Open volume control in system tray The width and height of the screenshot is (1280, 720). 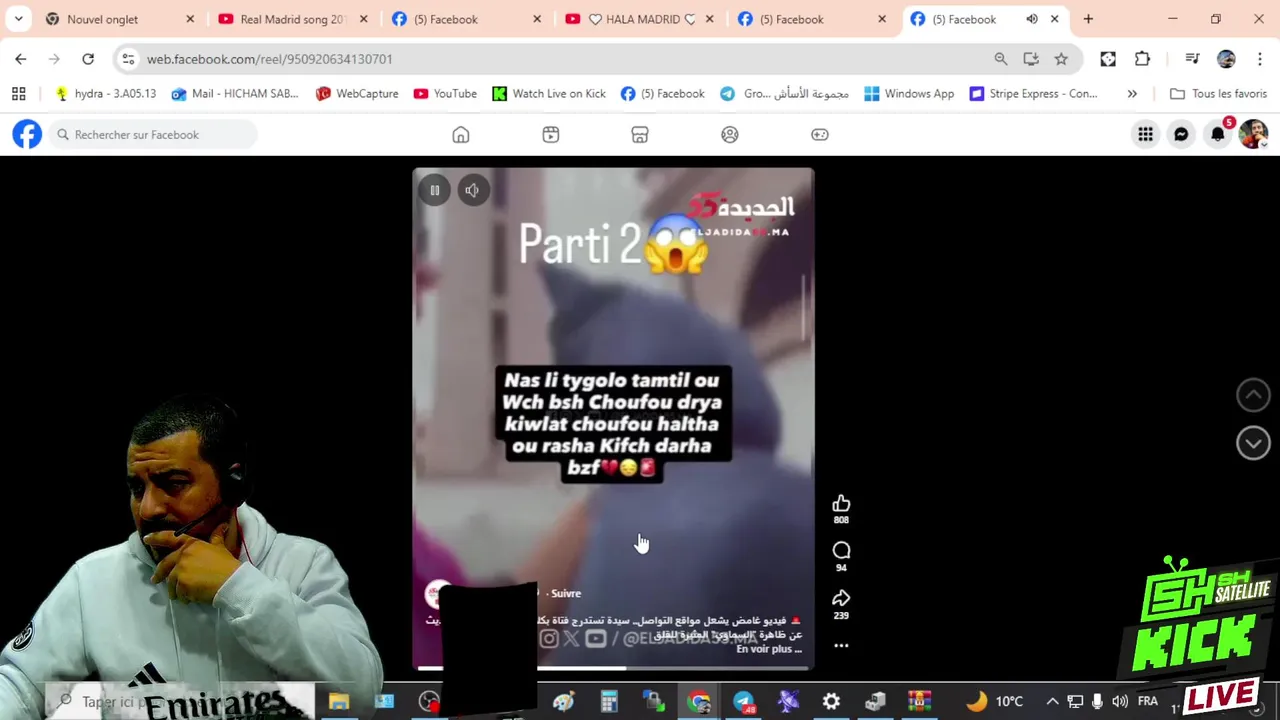(x=1120, y=701)
